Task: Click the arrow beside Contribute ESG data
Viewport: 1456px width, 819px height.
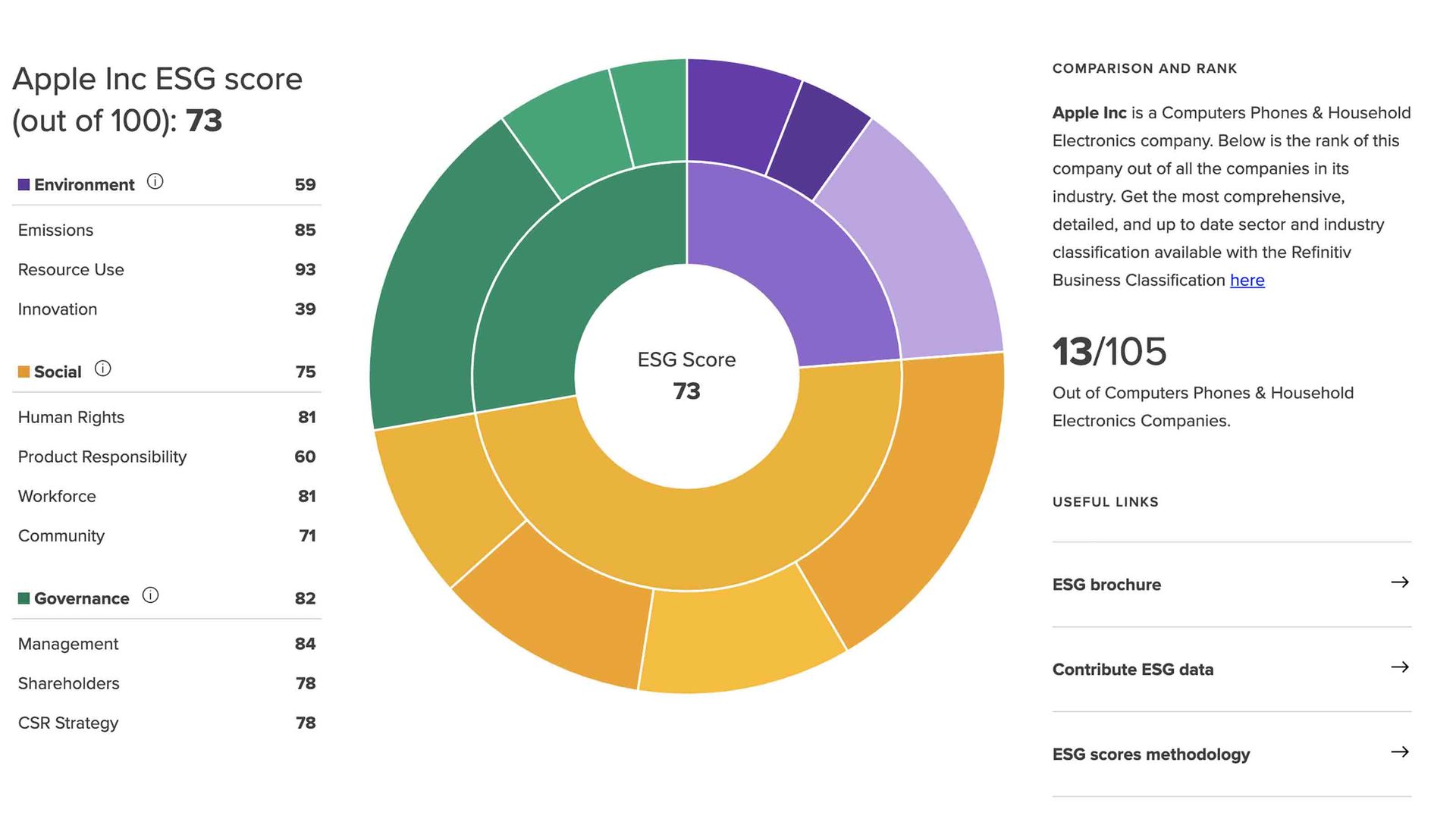Action: point(1400,667)
